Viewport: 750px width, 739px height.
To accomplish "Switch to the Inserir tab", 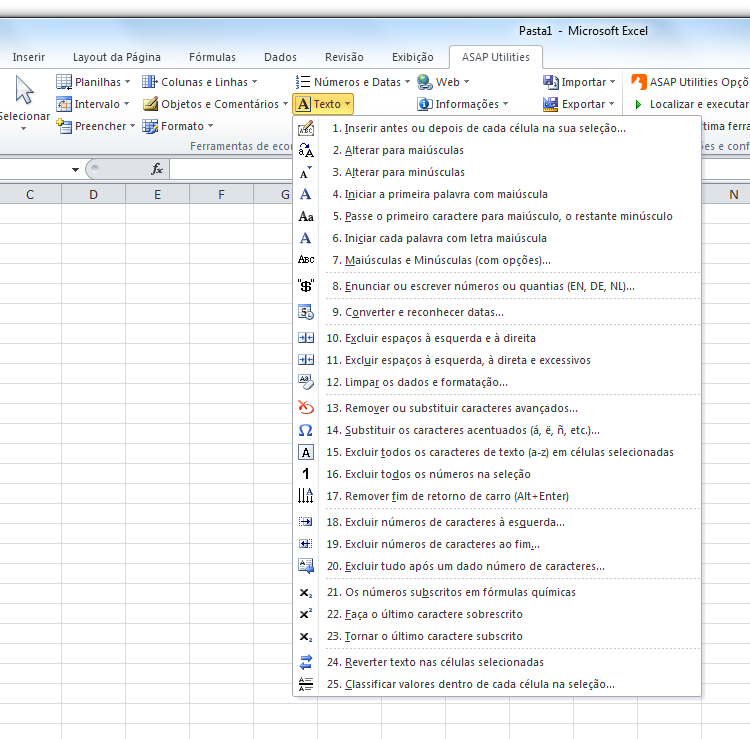I will 29,57.
